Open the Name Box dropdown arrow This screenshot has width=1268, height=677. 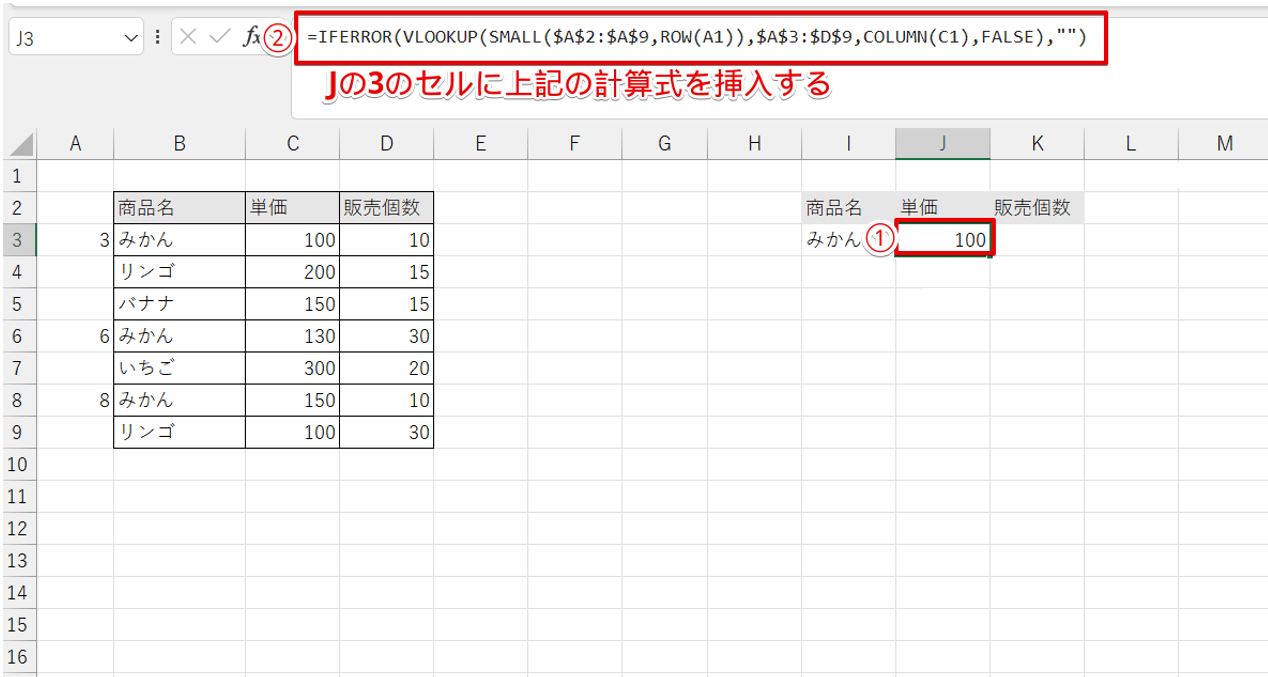pos(133,38)
